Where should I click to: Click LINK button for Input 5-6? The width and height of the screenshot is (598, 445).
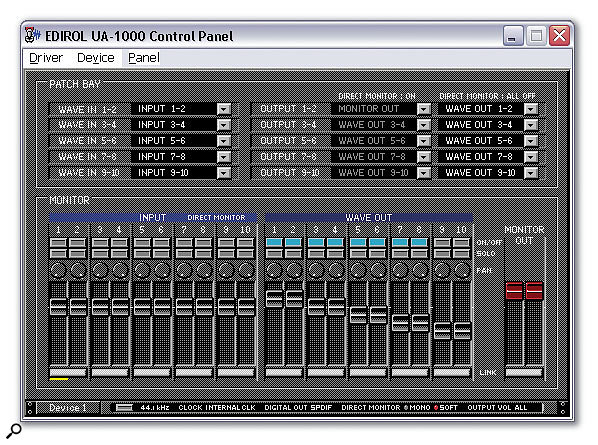152,373
